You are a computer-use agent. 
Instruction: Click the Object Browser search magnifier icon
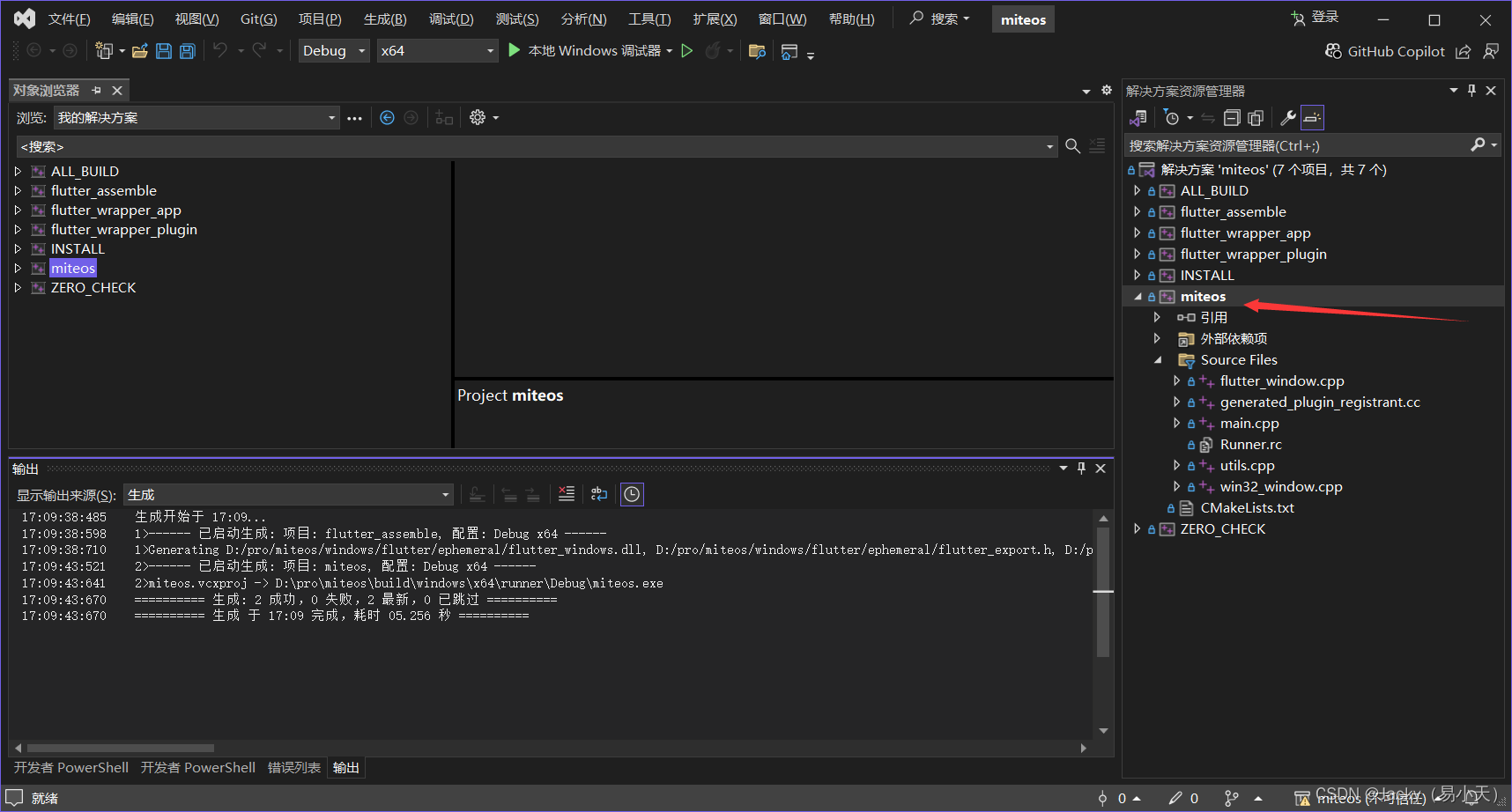(1072, 146)
